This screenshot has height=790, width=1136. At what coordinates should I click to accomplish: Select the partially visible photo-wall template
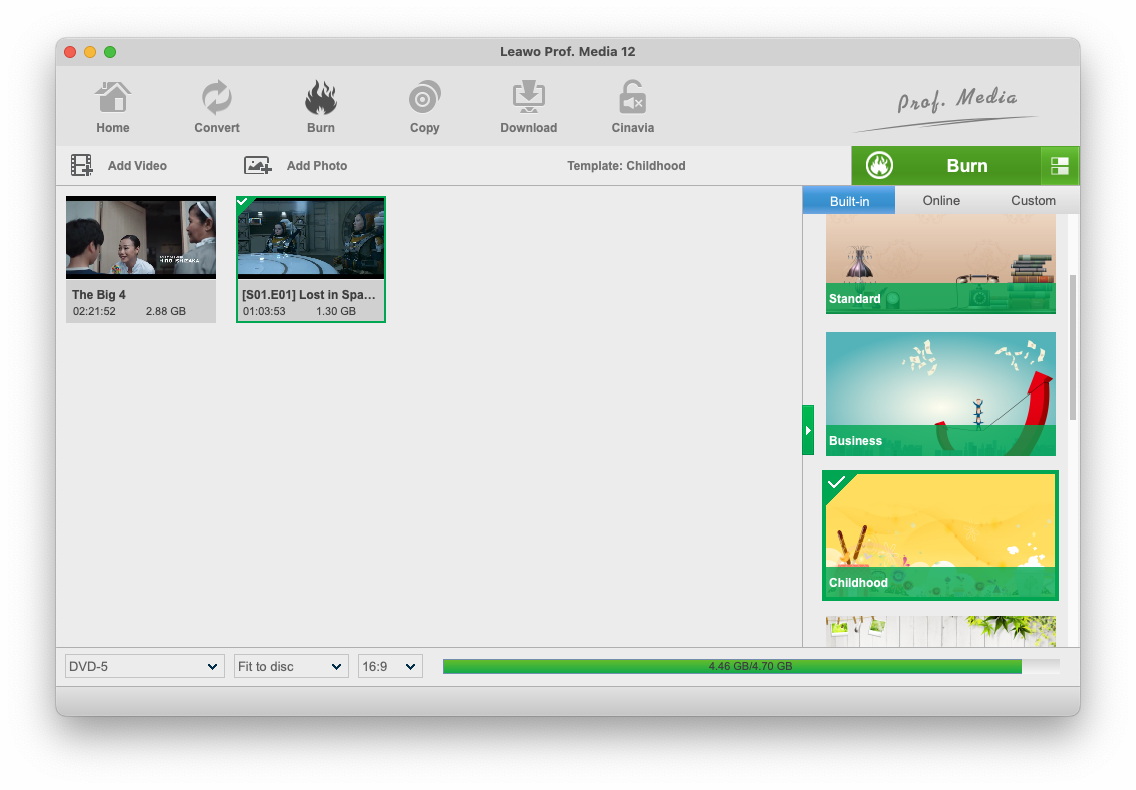pyautogui.click(x=940, y=631)
